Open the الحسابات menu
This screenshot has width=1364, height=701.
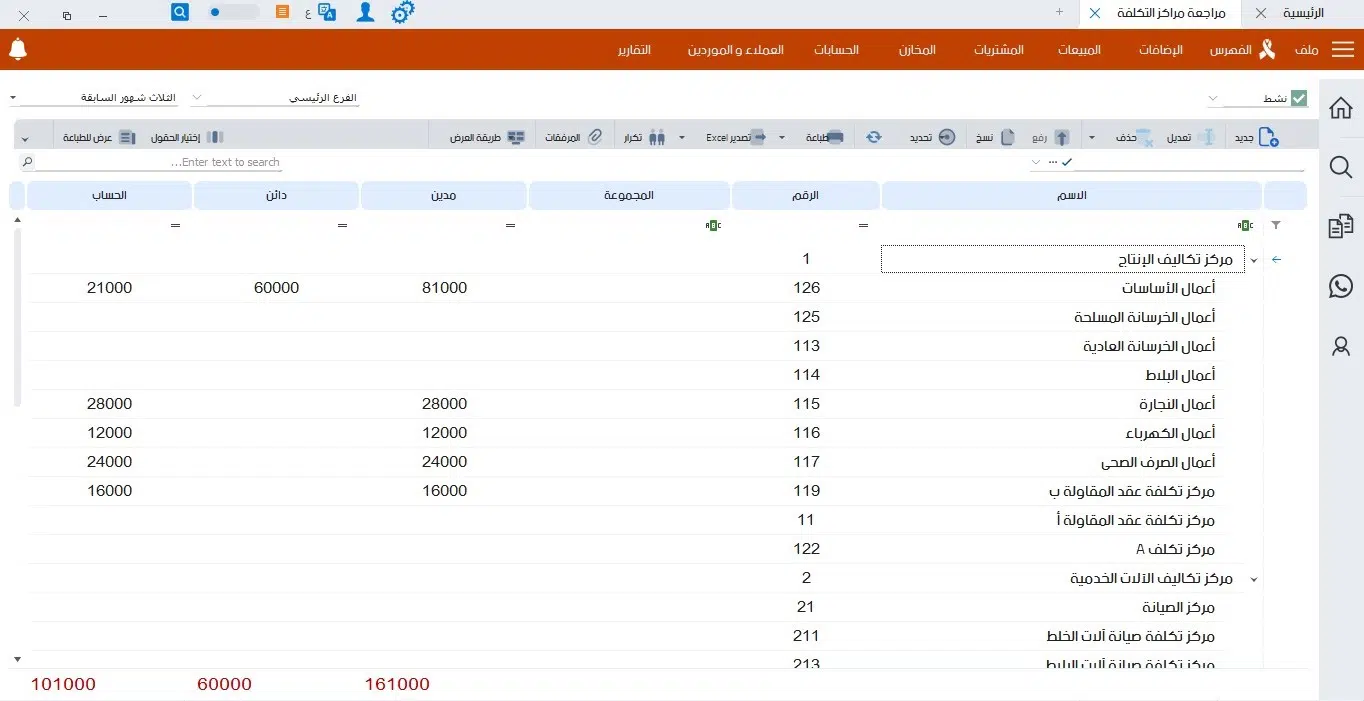(x=836, y=50)
